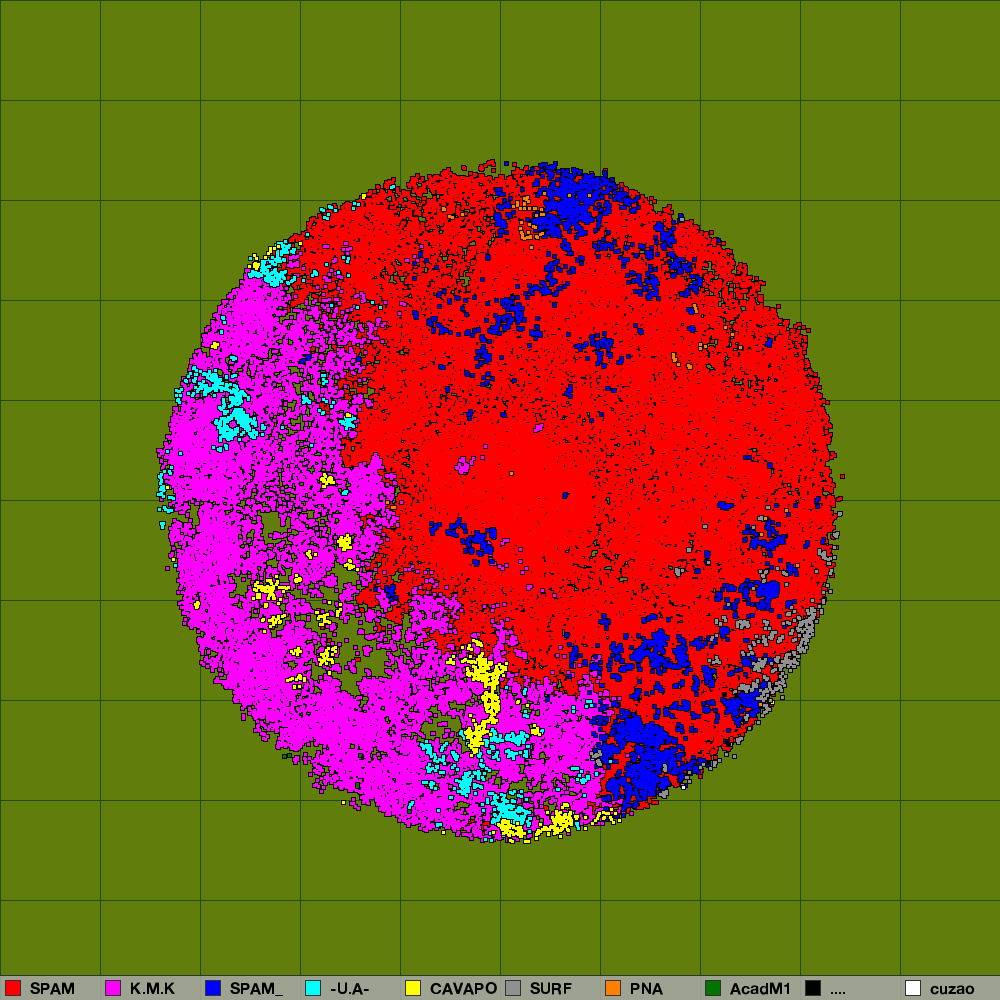Click the '-U.A-' legend label text

[349, 989]
